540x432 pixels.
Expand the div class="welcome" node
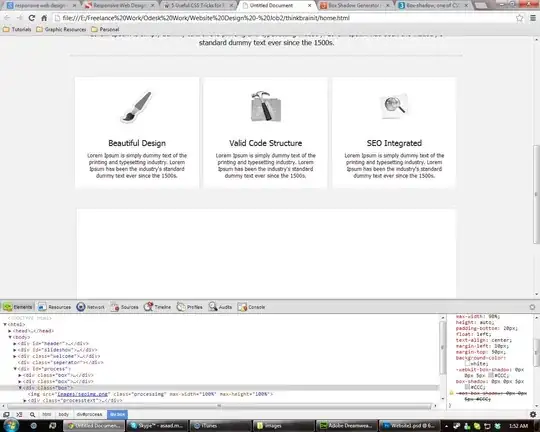tap(15, 356)
